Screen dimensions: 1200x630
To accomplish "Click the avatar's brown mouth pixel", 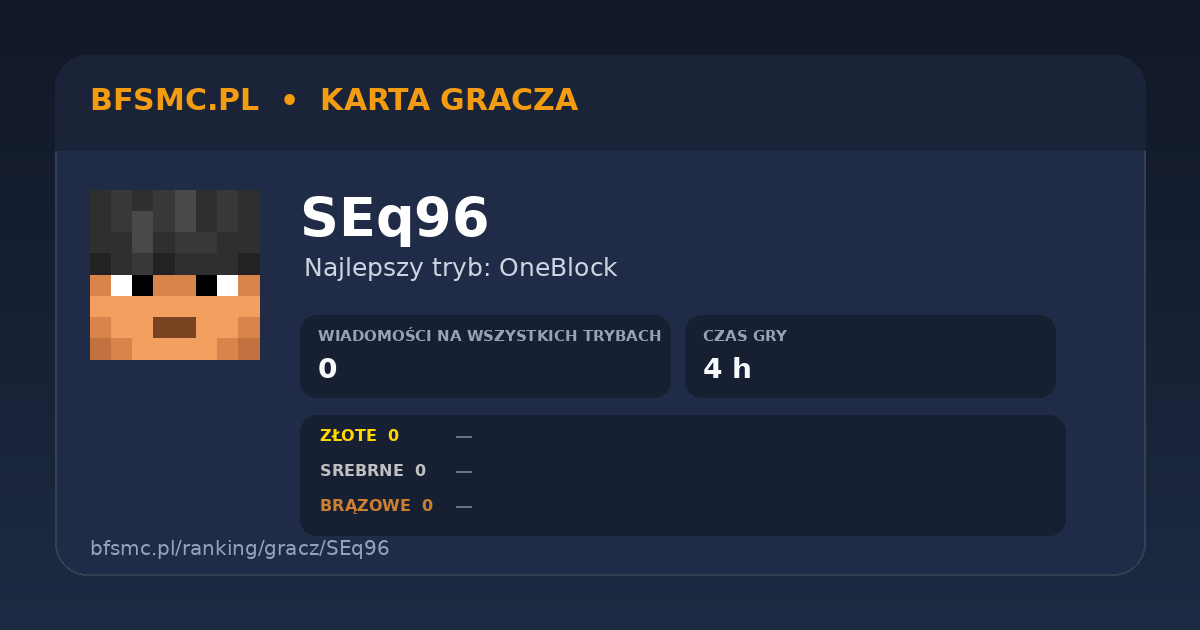I will point(174,327).
